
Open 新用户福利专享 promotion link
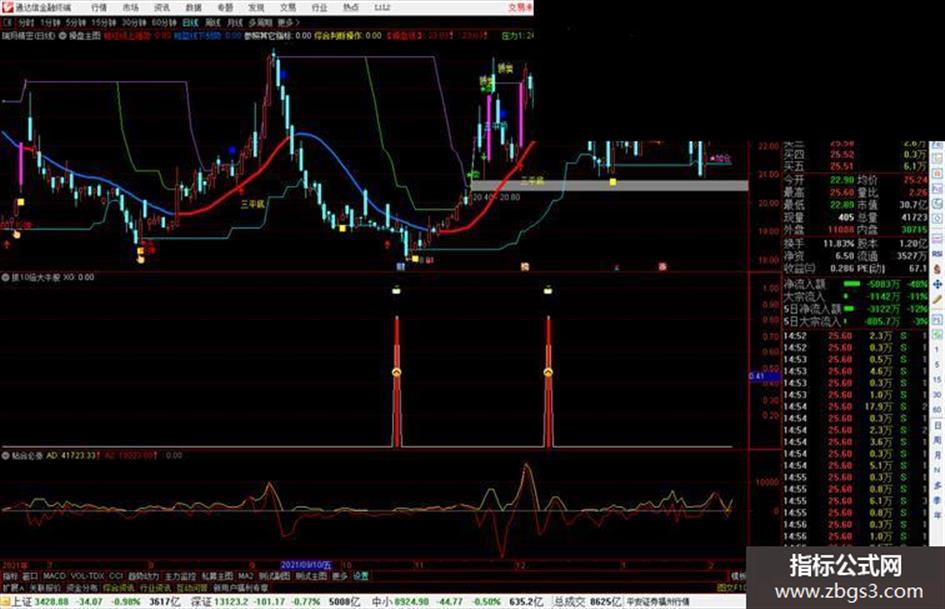coord(240,587)
